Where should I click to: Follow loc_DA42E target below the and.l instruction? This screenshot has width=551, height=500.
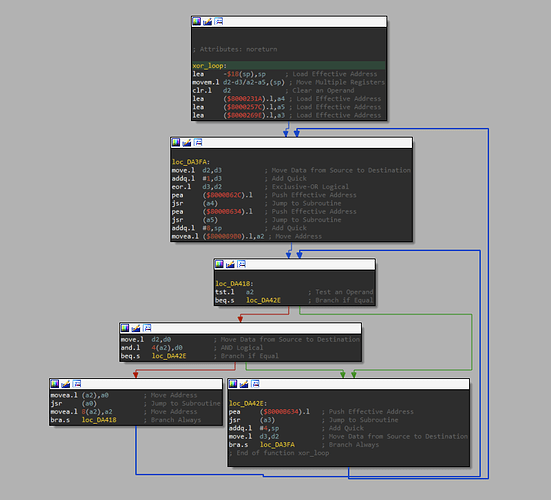169,356
